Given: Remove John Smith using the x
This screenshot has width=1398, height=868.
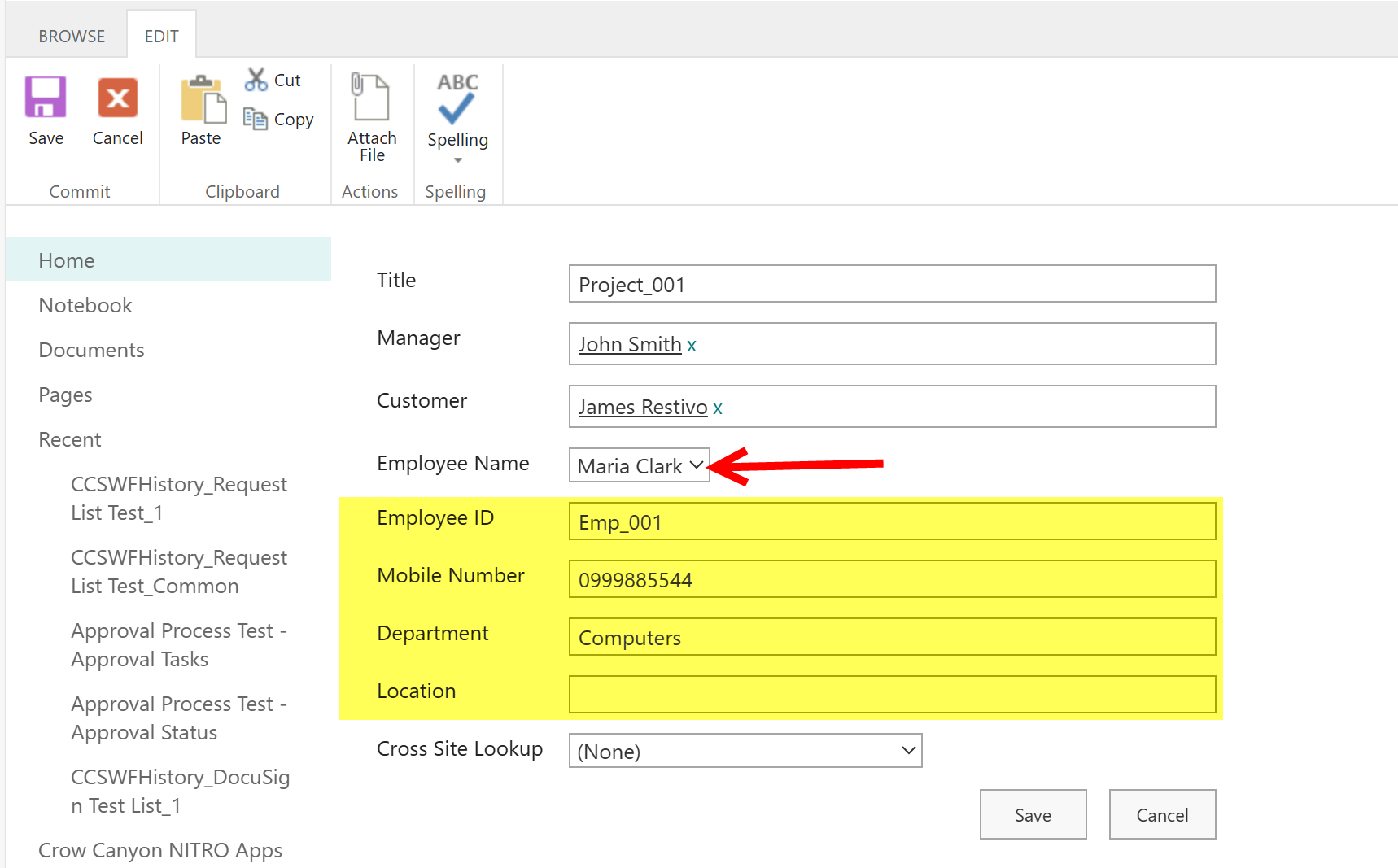Looking at the screenshot, I should tap(692, 346).
